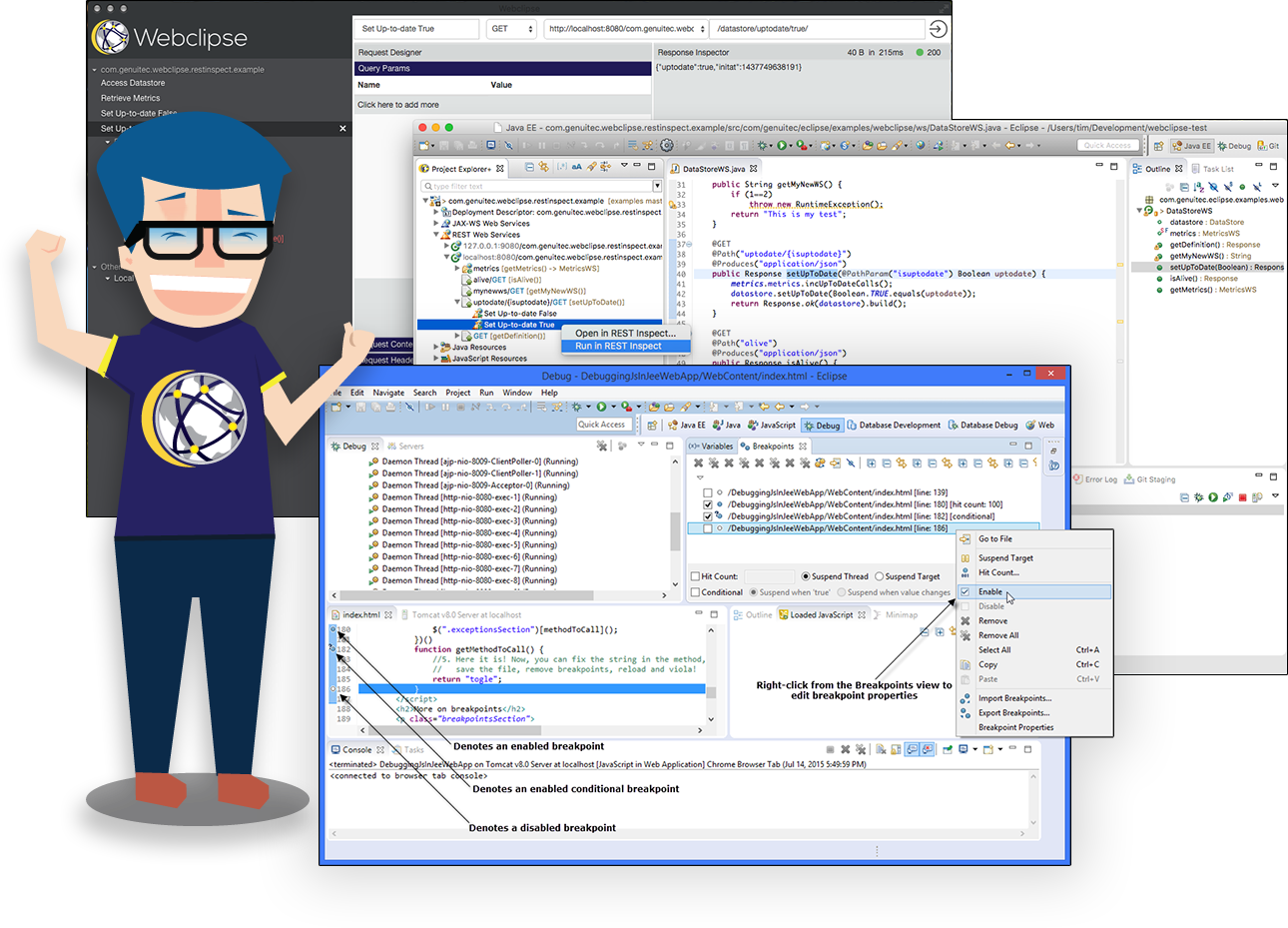Check the line 186 breakpoint checkbox
Viewport: 1288px width, 928px height.
(x=708, y=528)
